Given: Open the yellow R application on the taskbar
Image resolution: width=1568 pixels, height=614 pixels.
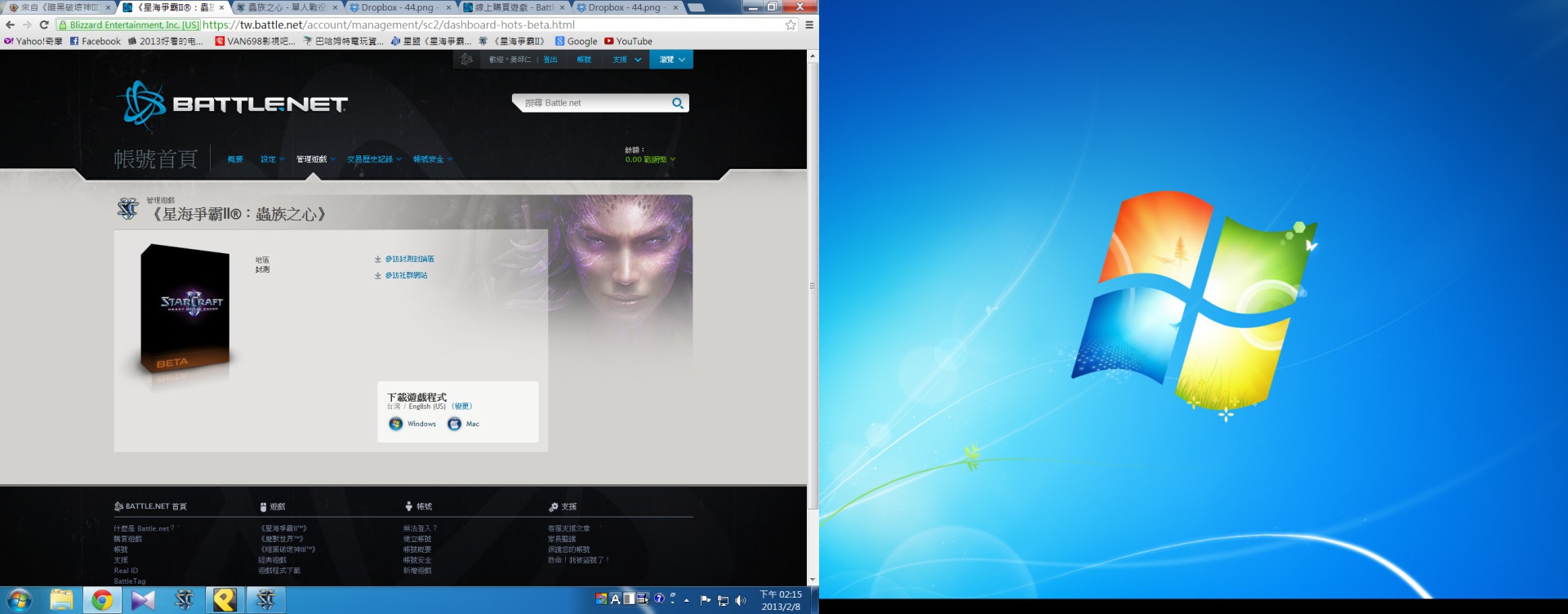Looking at the screenshot, I should [225, 600].
